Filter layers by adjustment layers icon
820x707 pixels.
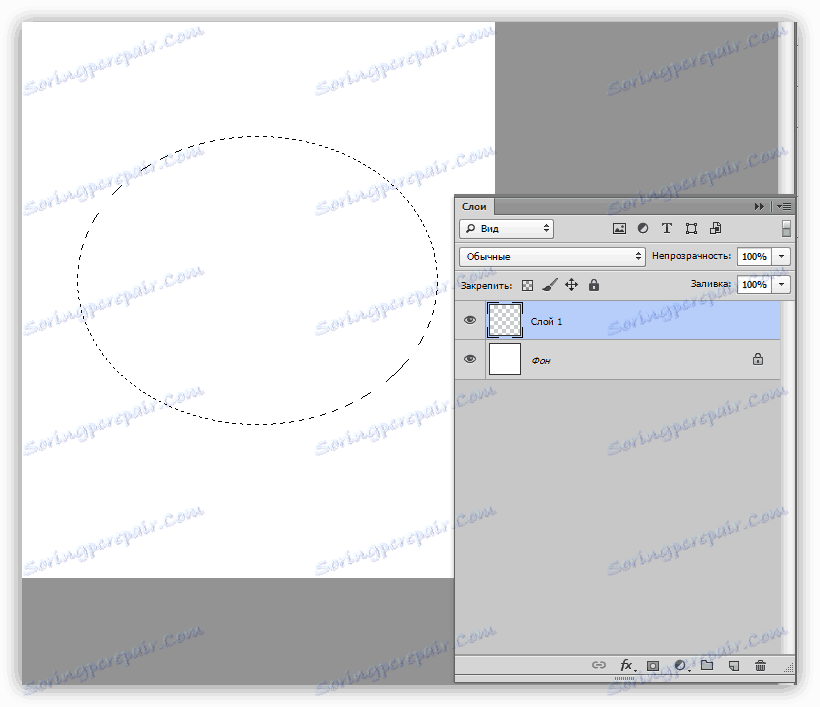pos(643,228)
